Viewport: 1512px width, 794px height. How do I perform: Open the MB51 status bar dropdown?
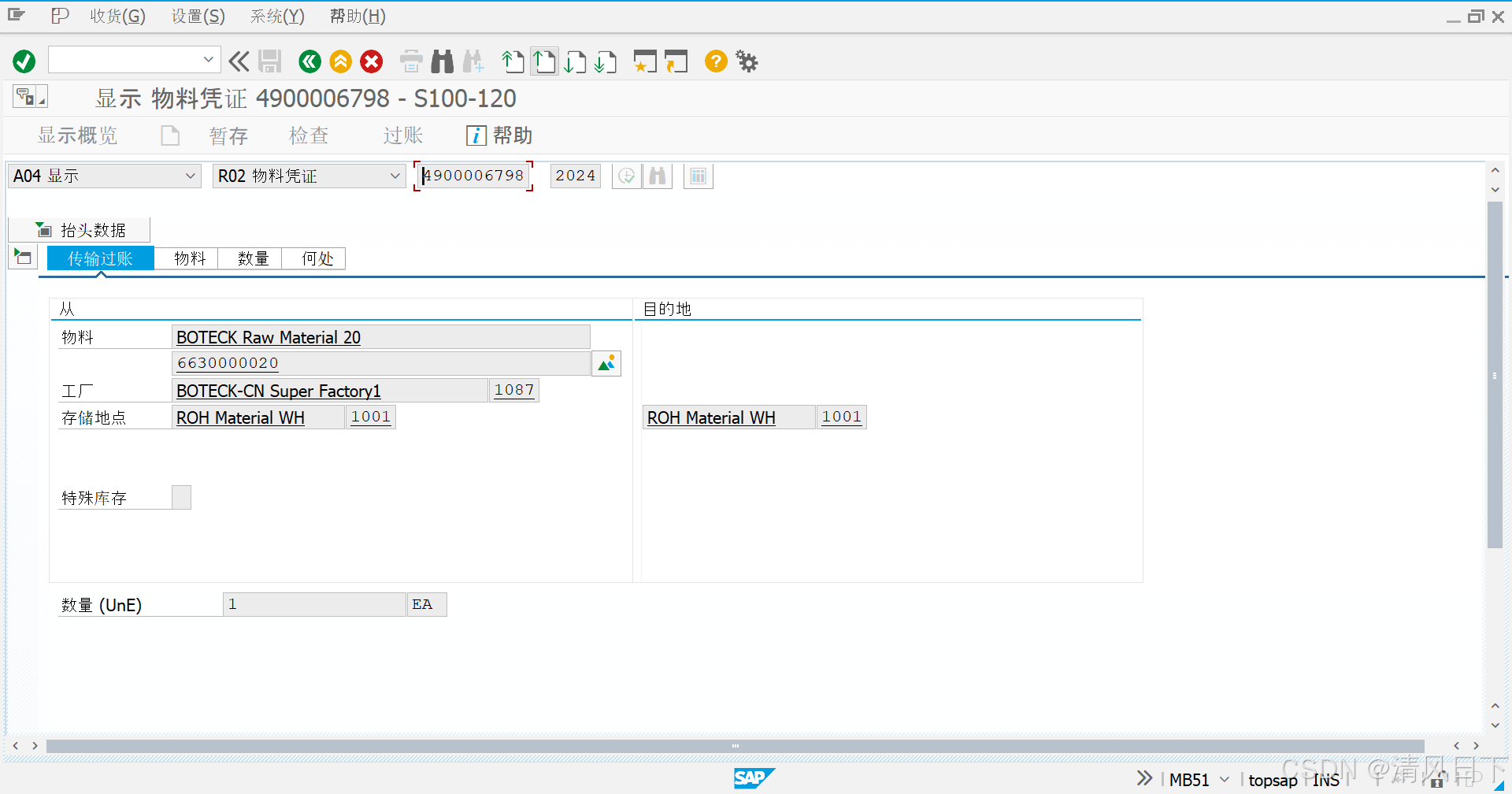tap(1225, 780)
